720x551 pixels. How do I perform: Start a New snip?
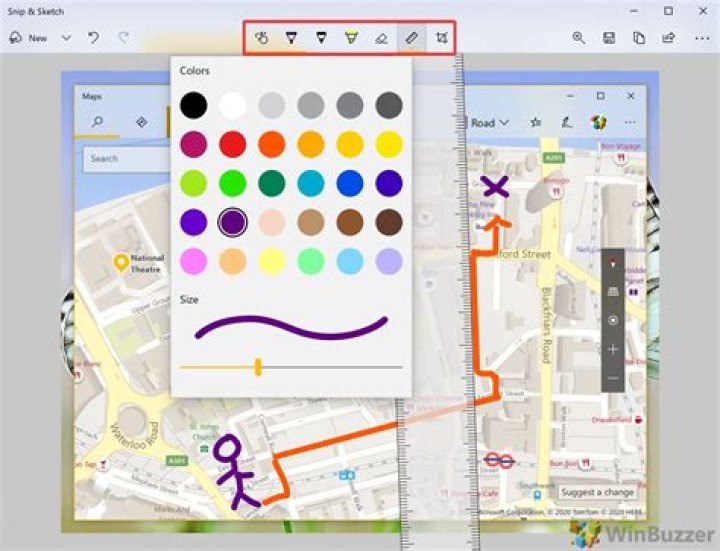[x=28, y=38]
